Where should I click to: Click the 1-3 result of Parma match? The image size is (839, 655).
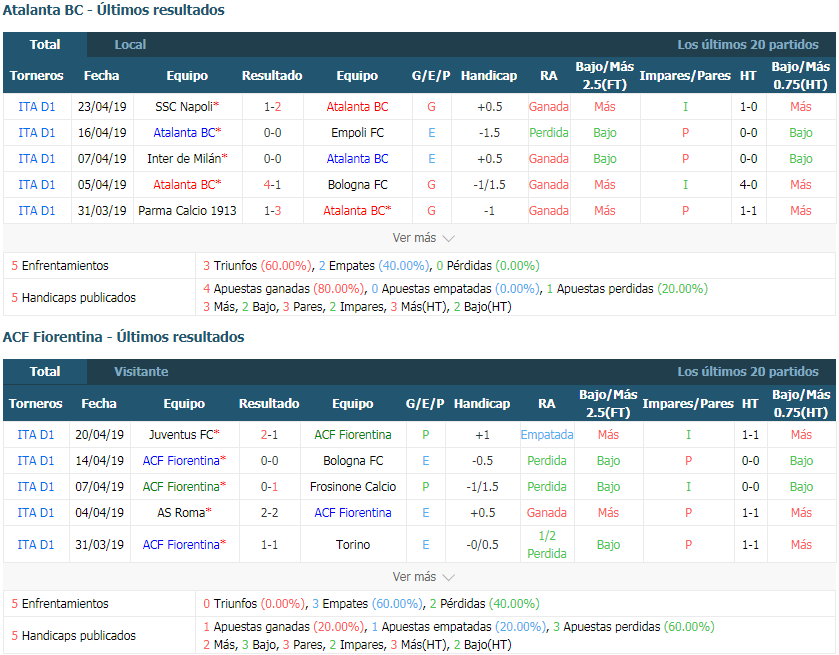pos(272,211)
